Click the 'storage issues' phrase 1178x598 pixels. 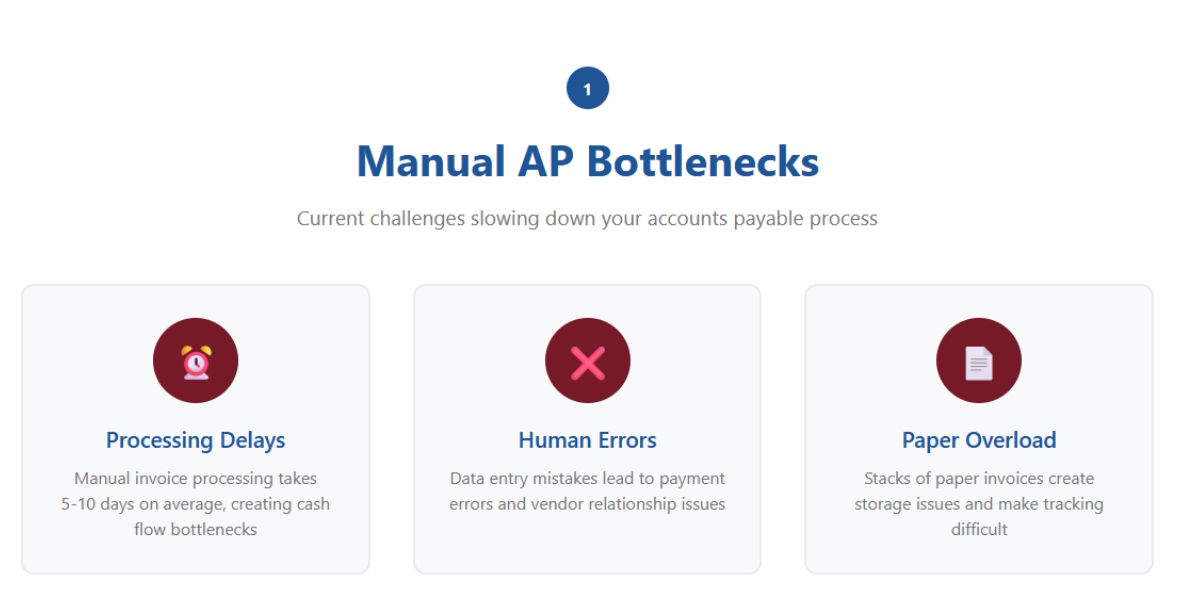click(x=905, y=504)
